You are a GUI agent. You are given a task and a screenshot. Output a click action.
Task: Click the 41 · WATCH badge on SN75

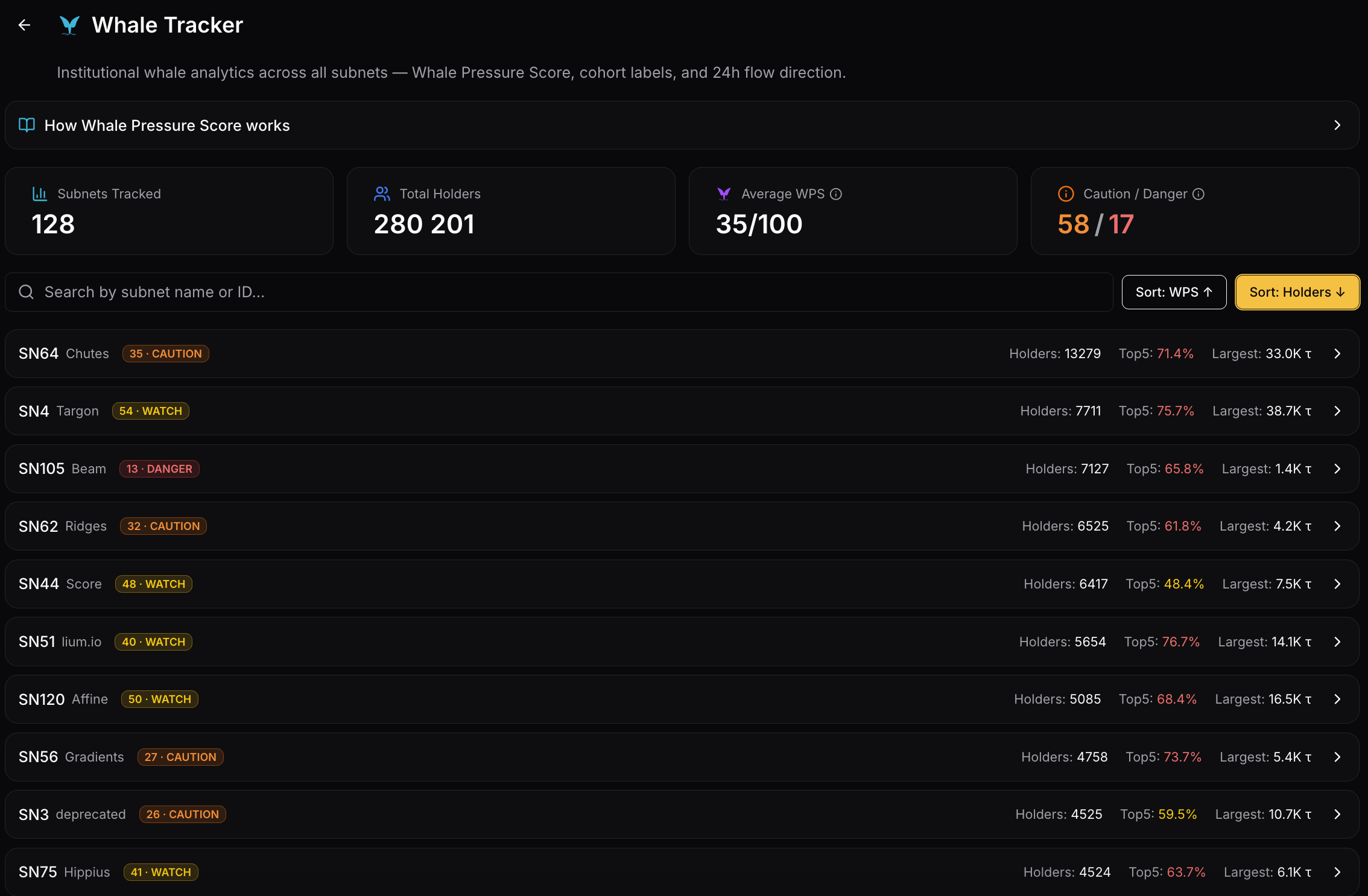point(161,872)
